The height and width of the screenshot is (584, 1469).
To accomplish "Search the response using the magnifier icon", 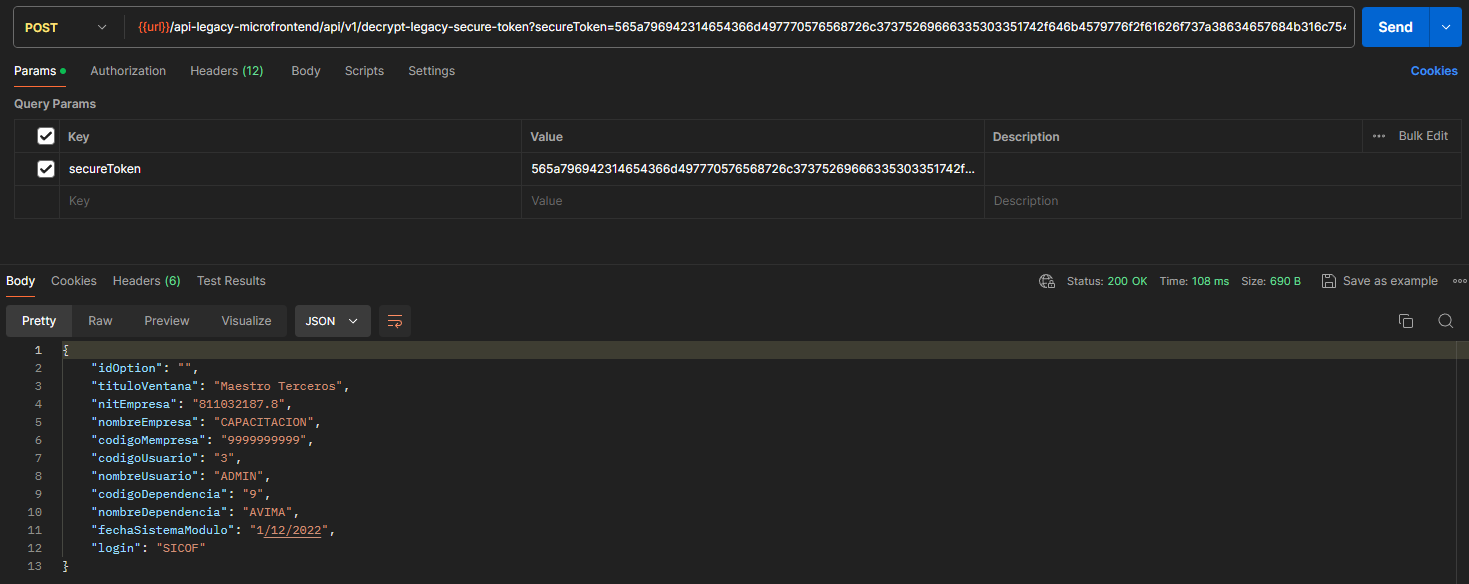I will point(1445,321).
